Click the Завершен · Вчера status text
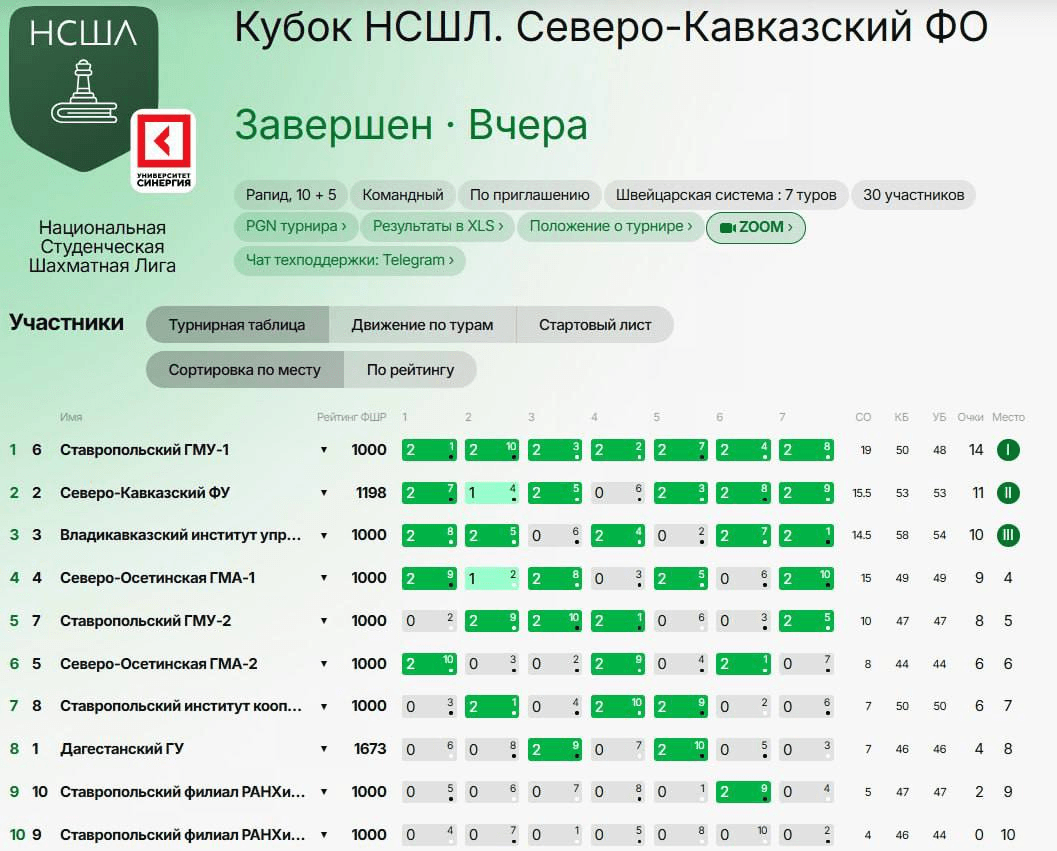Viewport: 1057px width, 851px height. pos(411,125)
